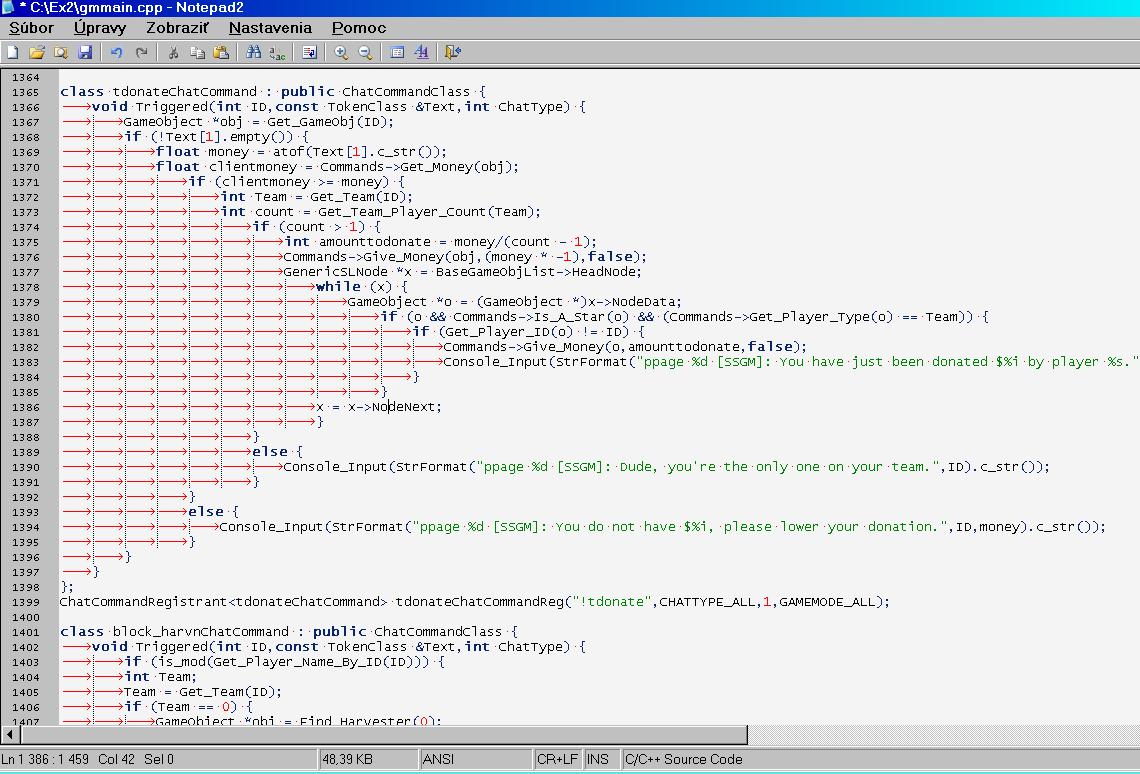Viewport: 1140px width, 774px height.
Task: Undo the last edit via toolbar
Action: [116, 52]
